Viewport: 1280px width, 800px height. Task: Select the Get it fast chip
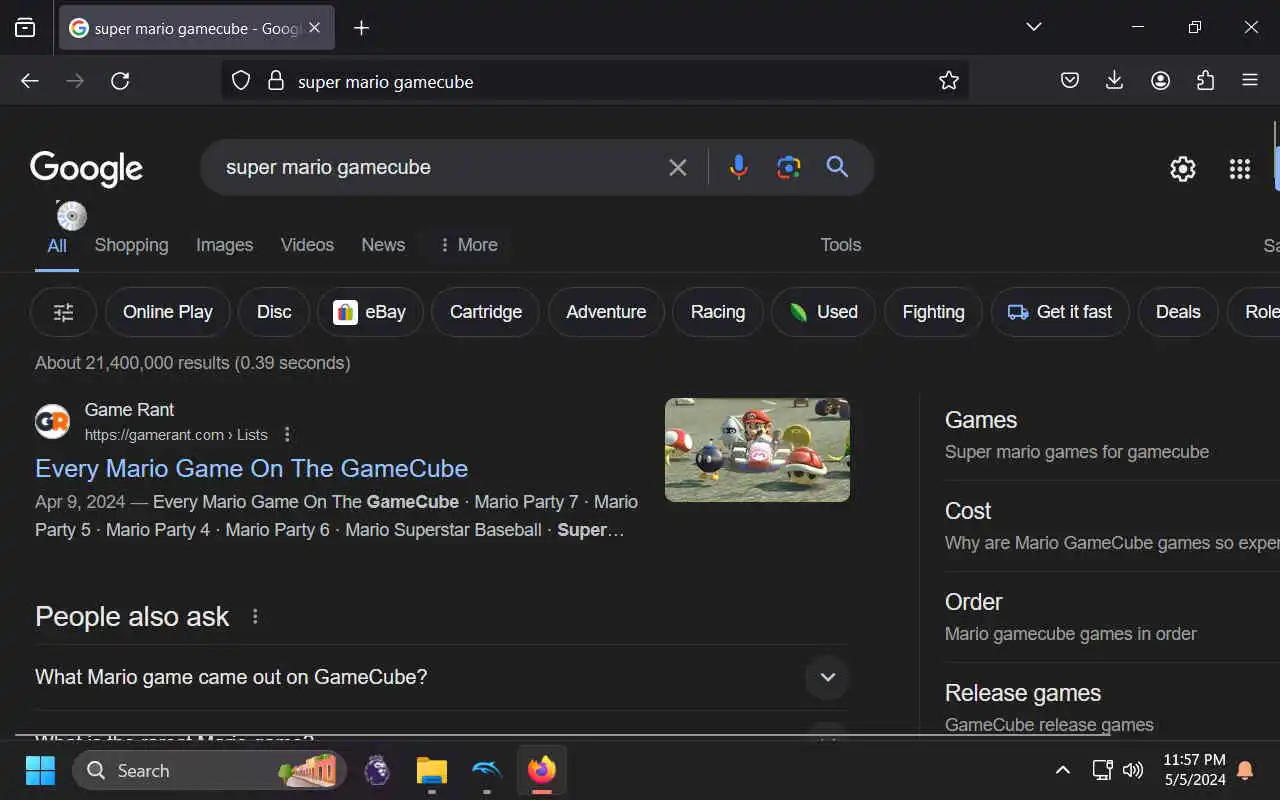[1060, 312]
